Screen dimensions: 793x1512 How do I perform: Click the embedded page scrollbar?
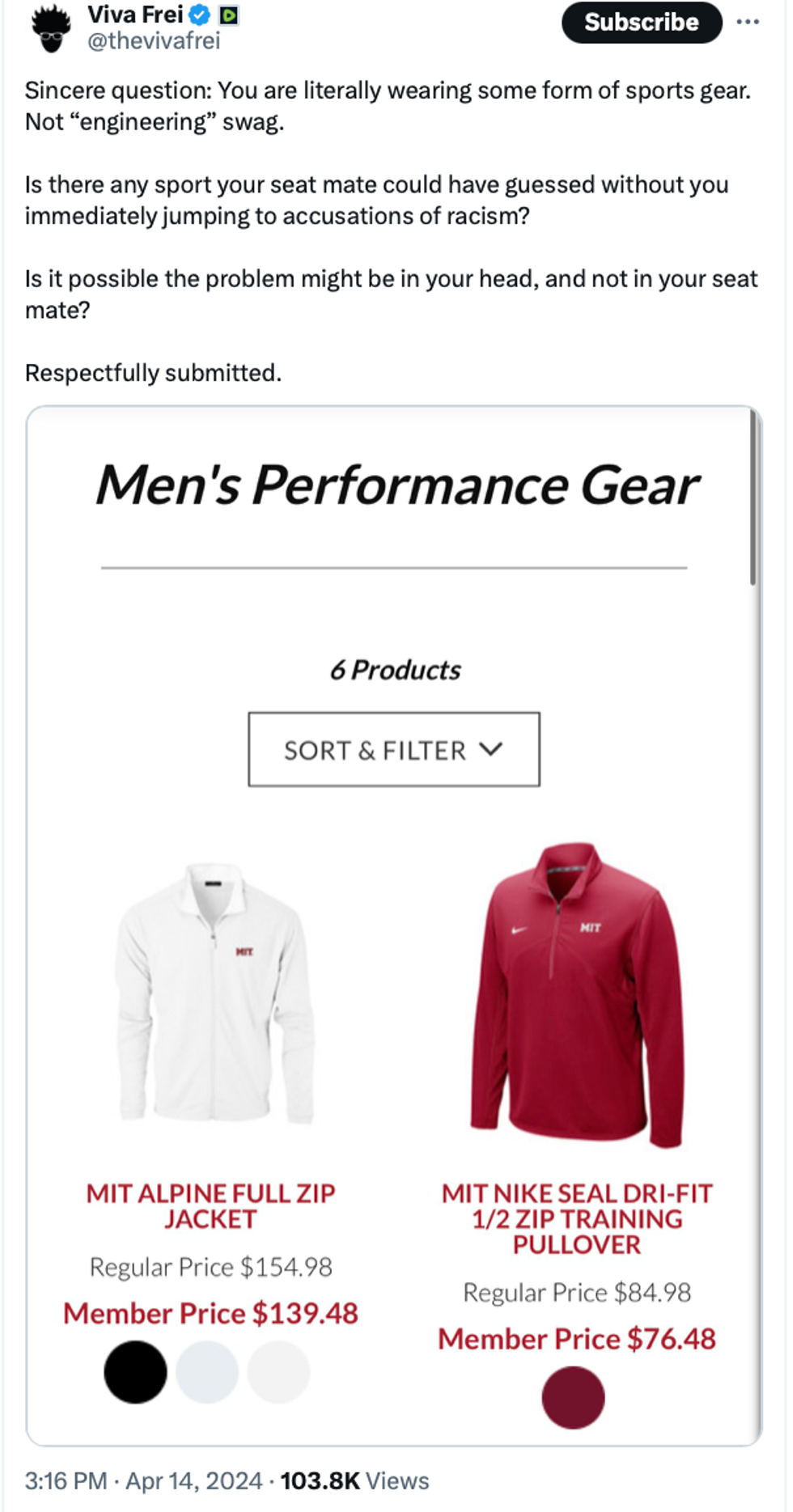point(753,498)
